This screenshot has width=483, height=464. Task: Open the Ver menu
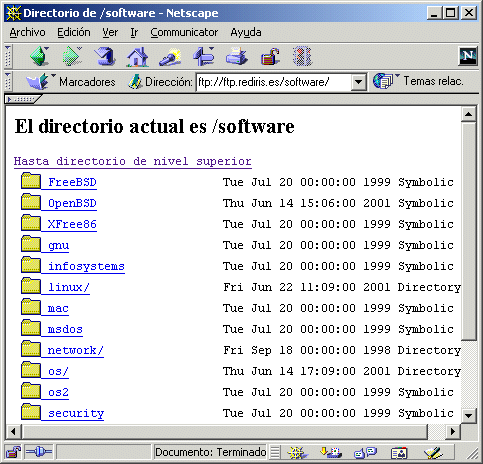110,32
